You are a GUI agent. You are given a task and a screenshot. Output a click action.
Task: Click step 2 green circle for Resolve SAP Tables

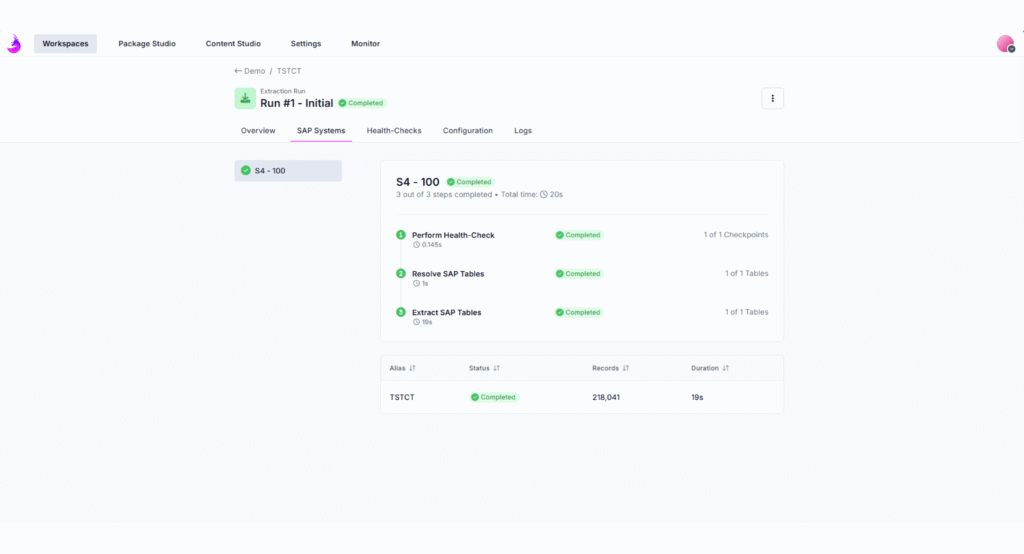(401, 273)
